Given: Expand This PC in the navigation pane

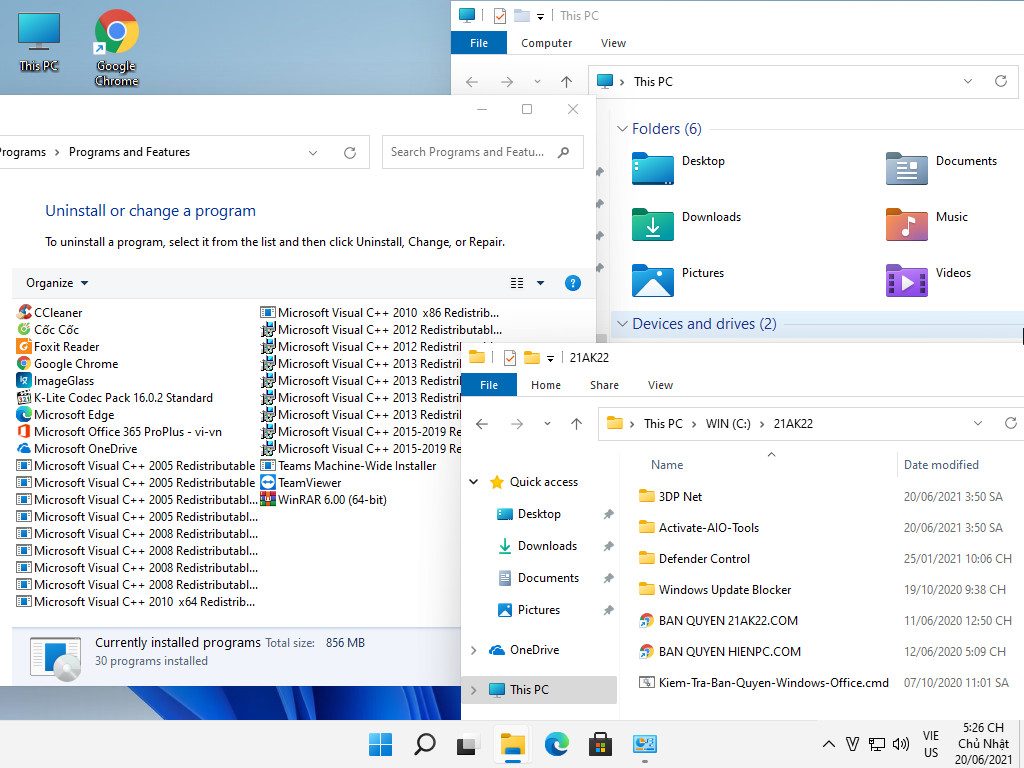Looking at the screenshot, I should (473, 690).
